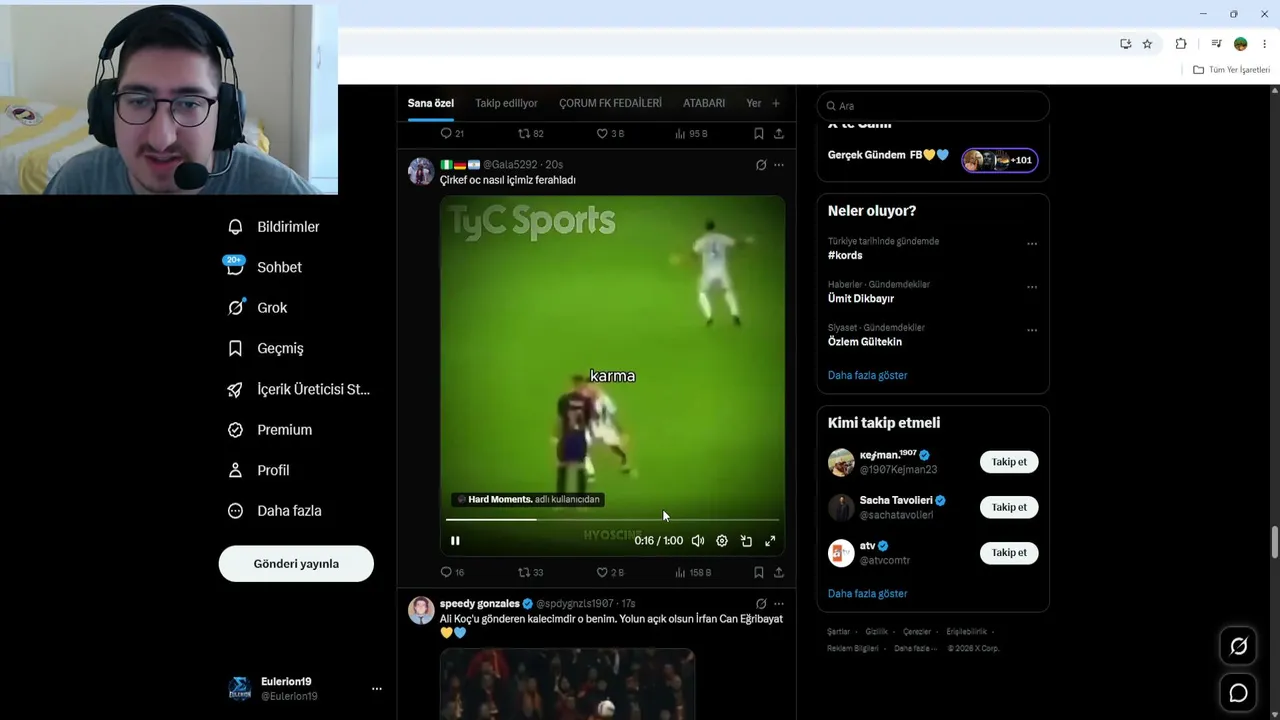Focus the Ara search field
The image size is (1280, 720).
(933, 106)
